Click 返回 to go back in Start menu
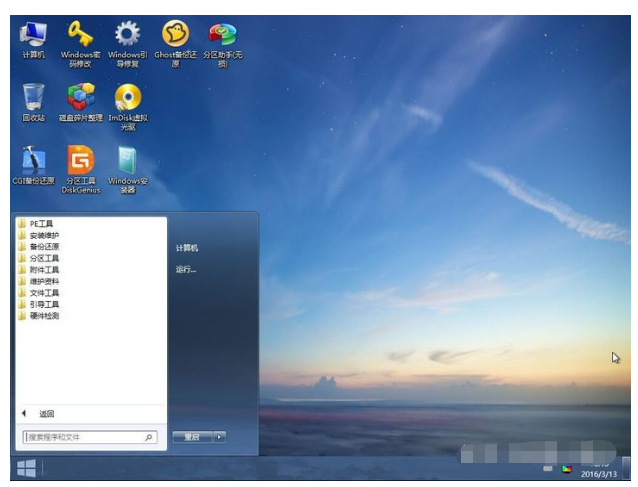638x487 pixels. pos(46,413)
